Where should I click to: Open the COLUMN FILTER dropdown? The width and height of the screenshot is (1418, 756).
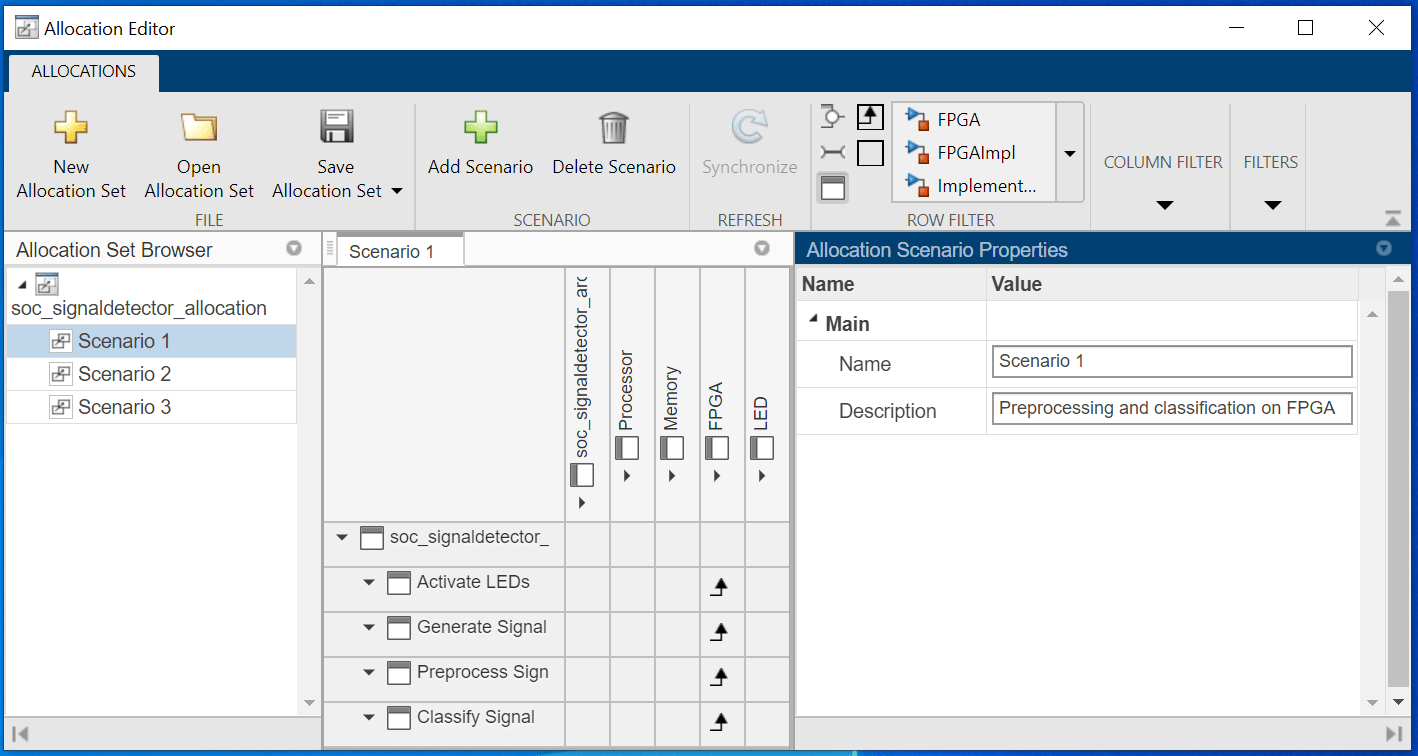click(x=1163, y=205)
